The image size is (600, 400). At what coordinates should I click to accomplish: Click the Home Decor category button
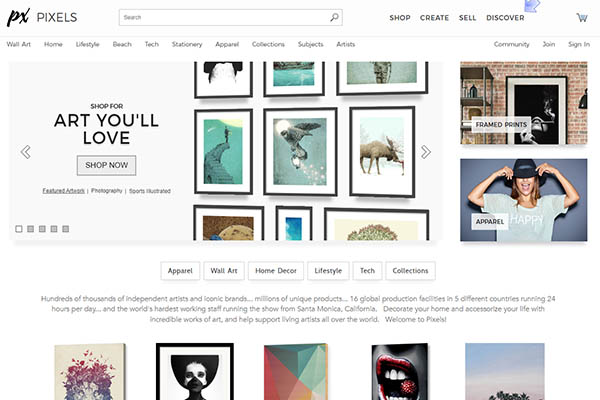tap(275, 271)
